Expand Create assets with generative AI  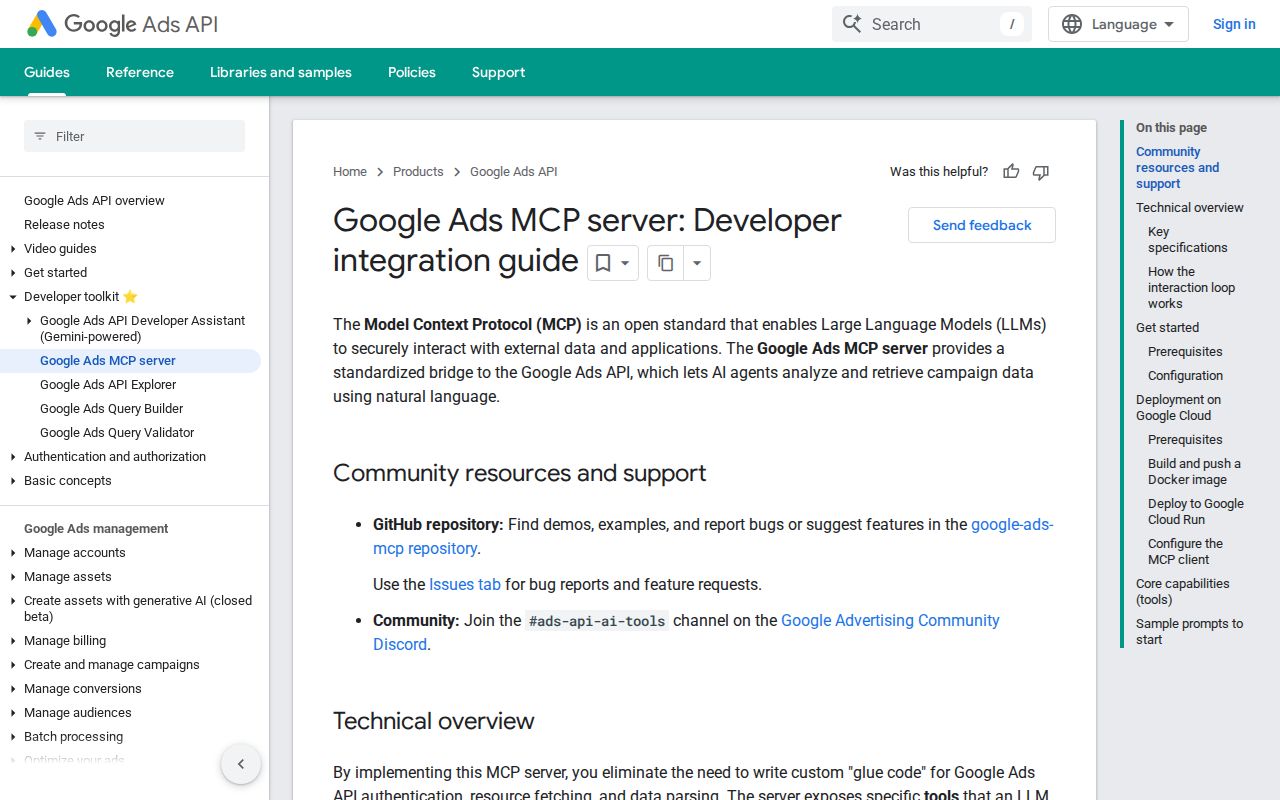point(13,601)
